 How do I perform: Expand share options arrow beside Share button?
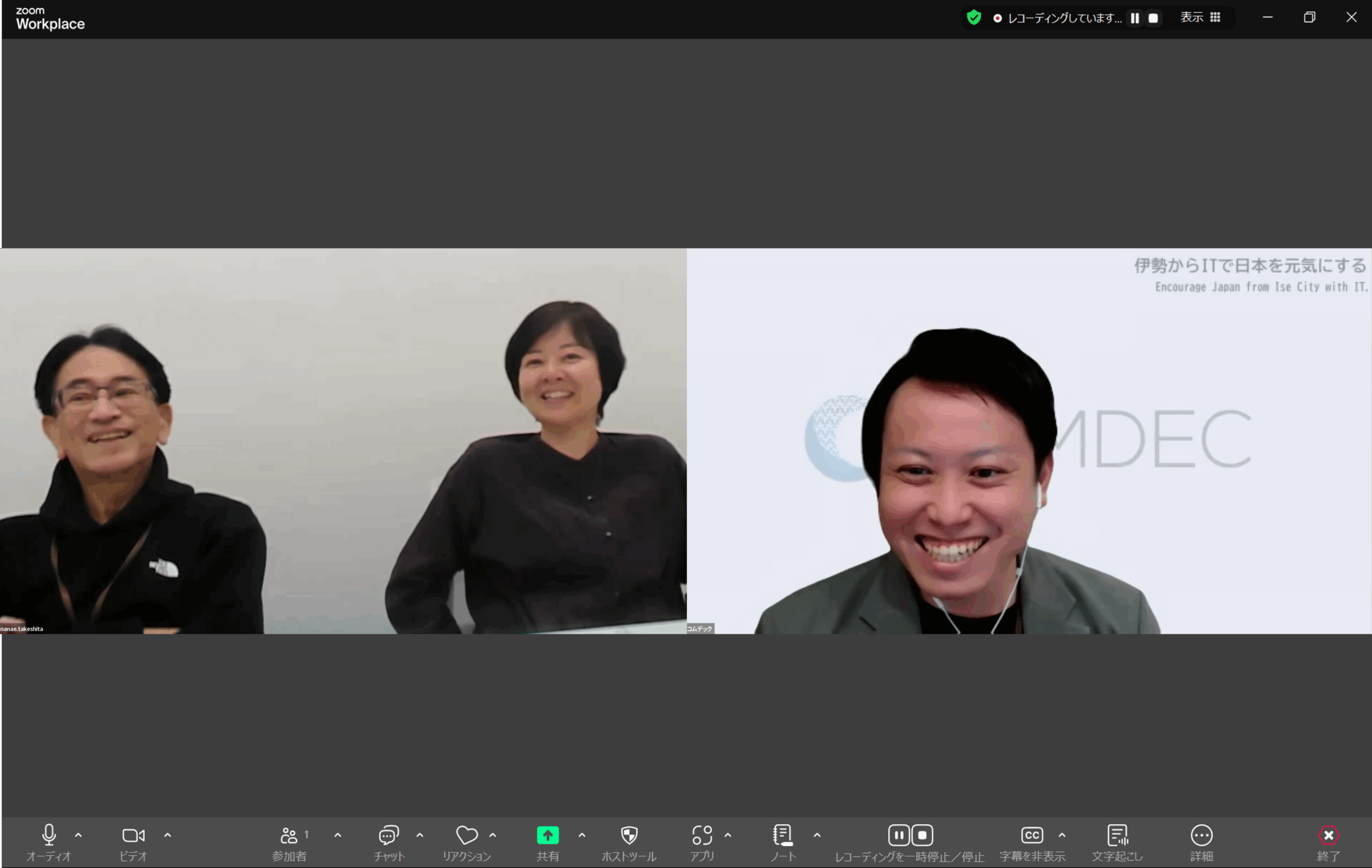[x=581, y=835]
